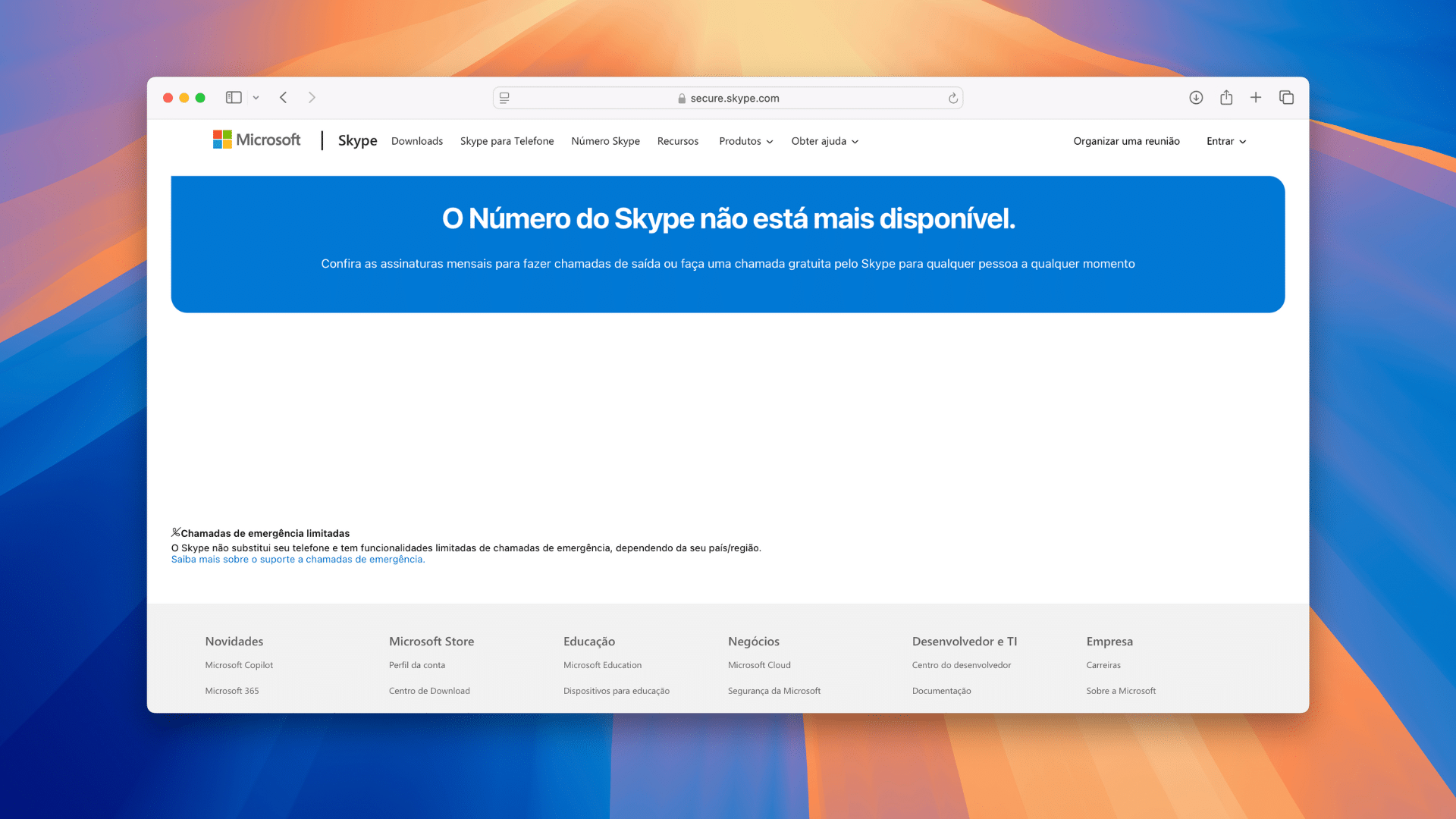The height and width of the screenshot is (819, 1456).
Task: Open Downloads in Skype nav
Action: pyautogui.click(x=417, y=141)
